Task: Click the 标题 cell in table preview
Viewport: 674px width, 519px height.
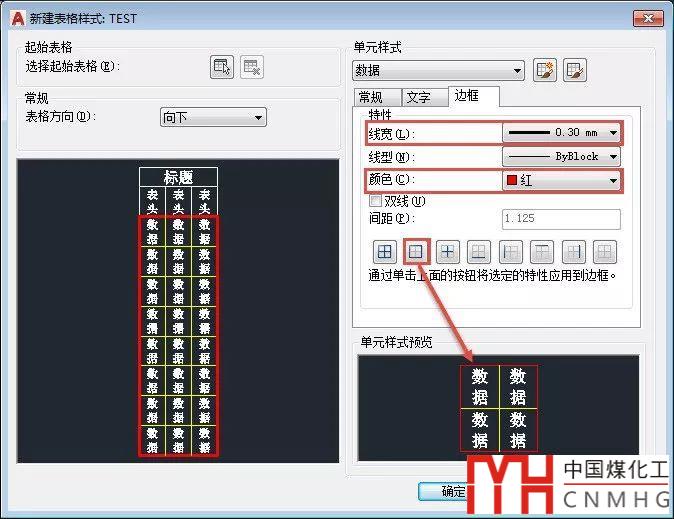Action: [x=178, y=177]
